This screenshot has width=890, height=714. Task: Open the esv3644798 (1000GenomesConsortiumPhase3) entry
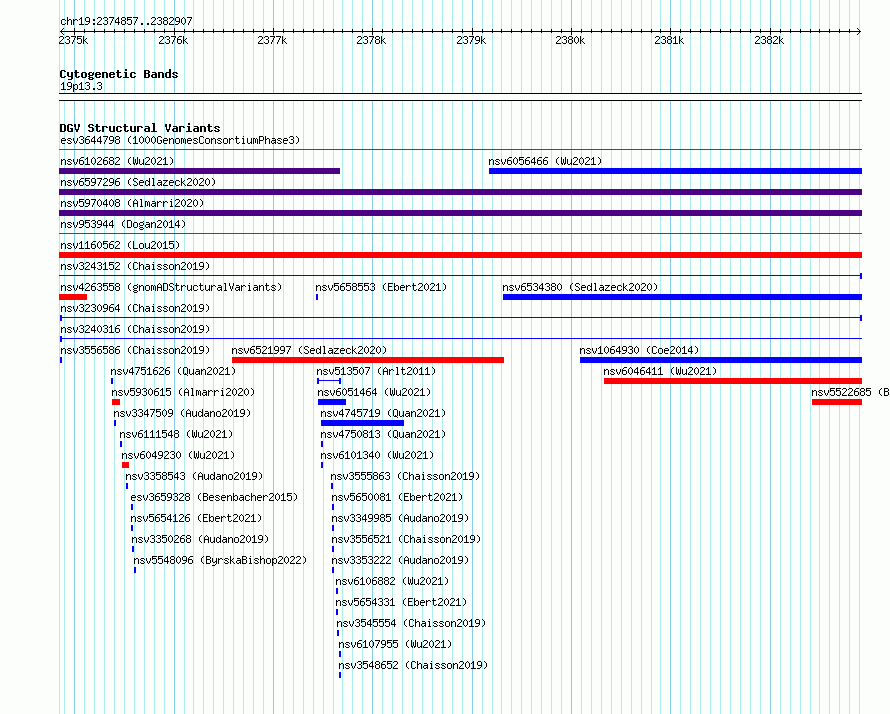click(180, 140)
